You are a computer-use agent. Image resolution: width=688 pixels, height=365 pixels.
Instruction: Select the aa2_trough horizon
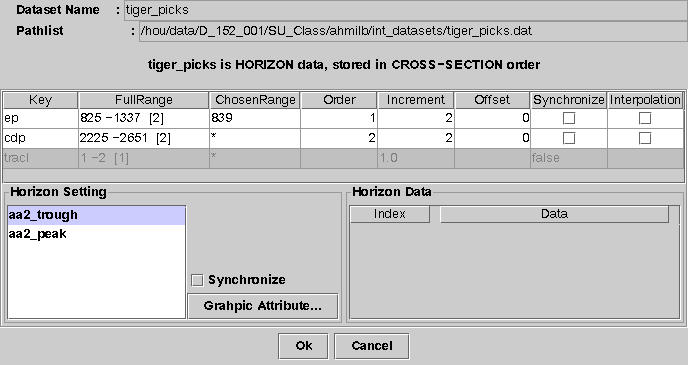click(x=97, y=215)
